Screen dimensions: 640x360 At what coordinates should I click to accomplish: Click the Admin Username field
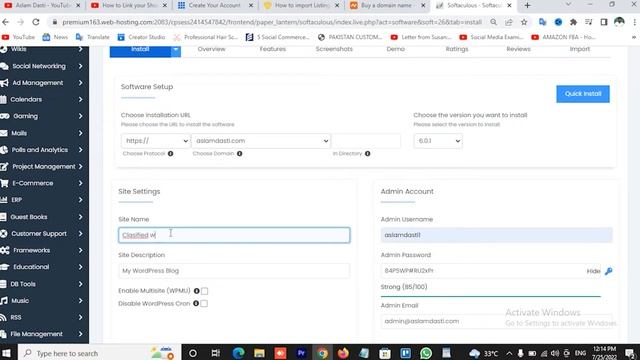497,235
